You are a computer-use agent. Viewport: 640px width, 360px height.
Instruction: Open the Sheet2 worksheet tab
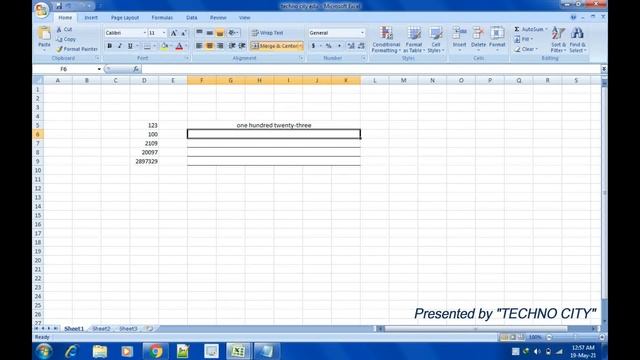click(x=101, y=329)
